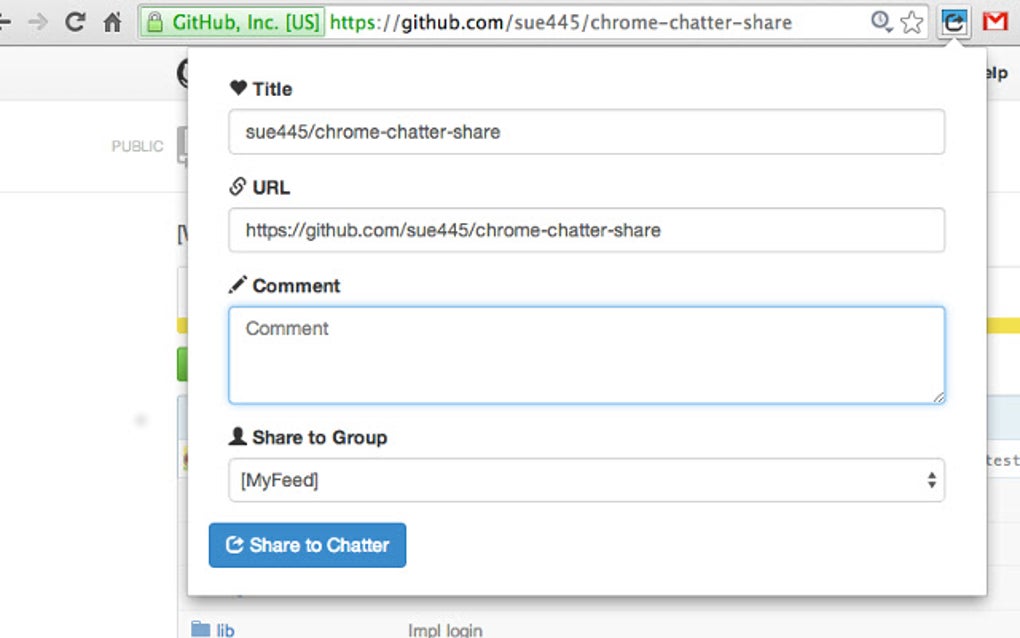The width and height of the screenshot is (1020, 638).
Task: Click the magnifier zoom icon in address bar
Action: (882, 21)
